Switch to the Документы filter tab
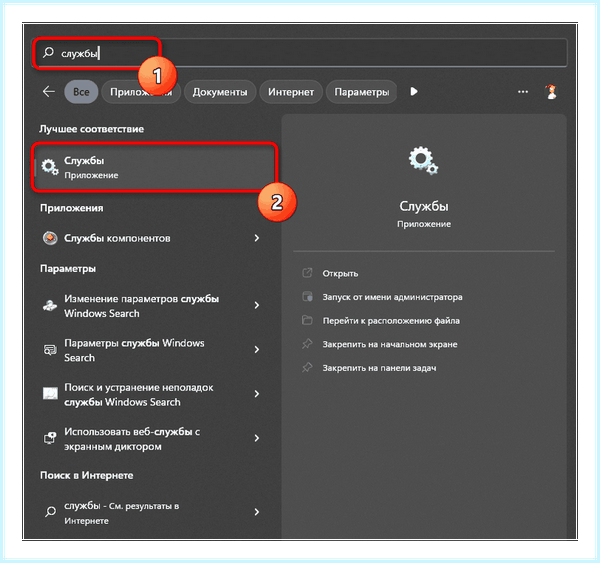This screenshot has height=563, width=600. coord(220,92)
